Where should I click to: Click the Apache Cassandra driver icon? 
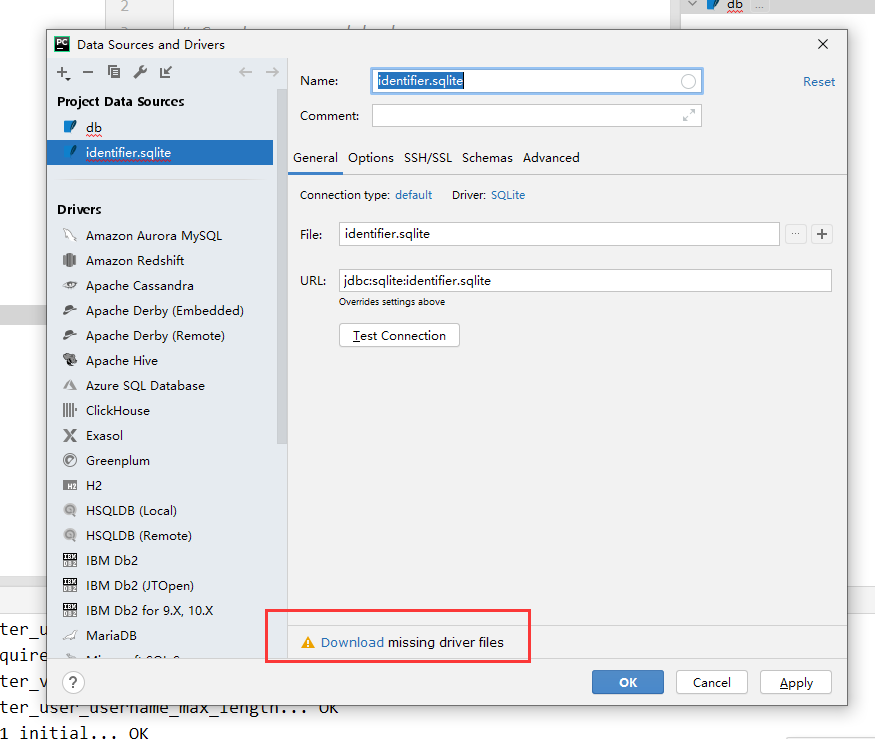70,285
